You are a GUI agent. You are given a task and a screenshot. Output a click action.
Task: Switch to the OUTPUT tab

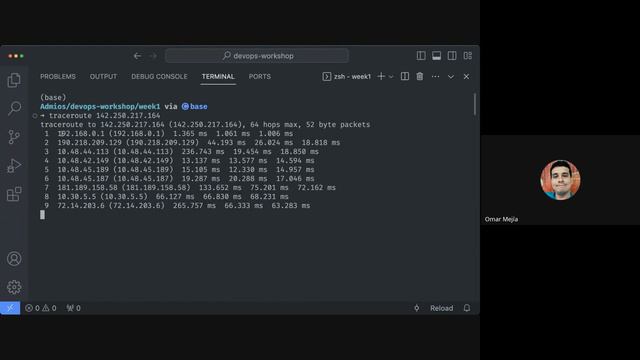pyautogui.click(x=103, y=77)
